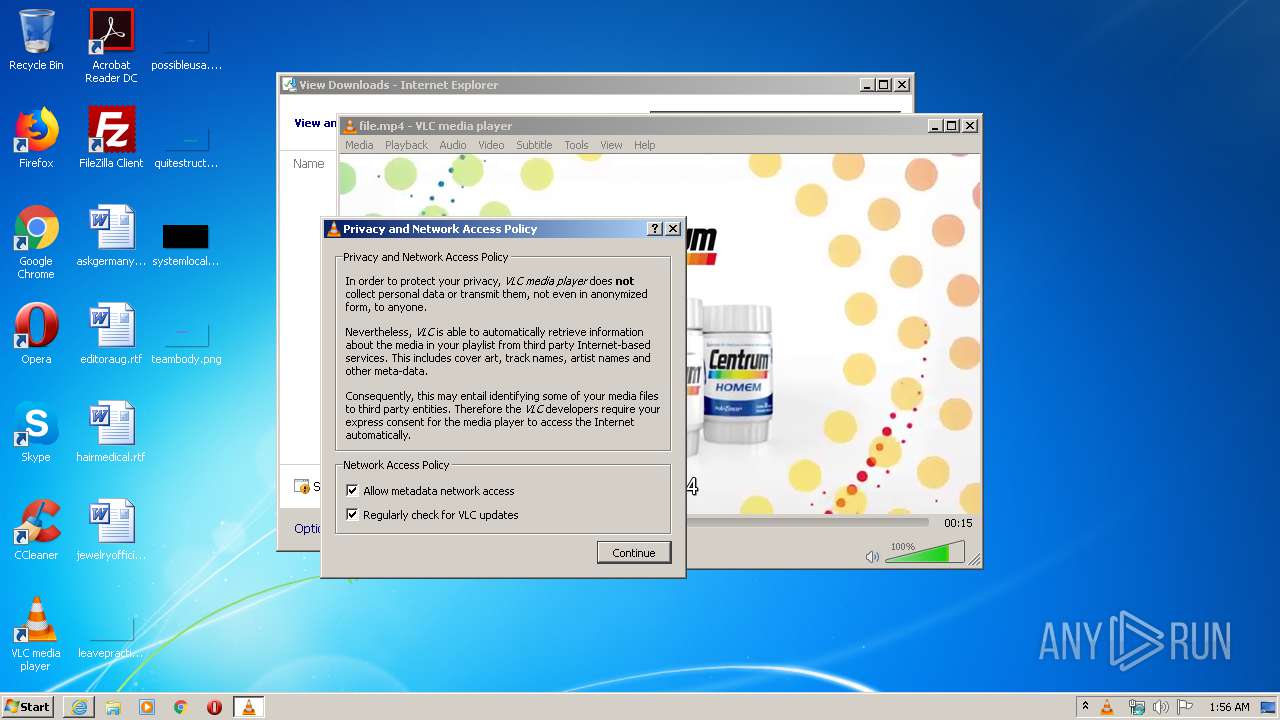Screen dimensions: 1280x720
Task: Switch to VLC taskbar button
Action: 248,707
